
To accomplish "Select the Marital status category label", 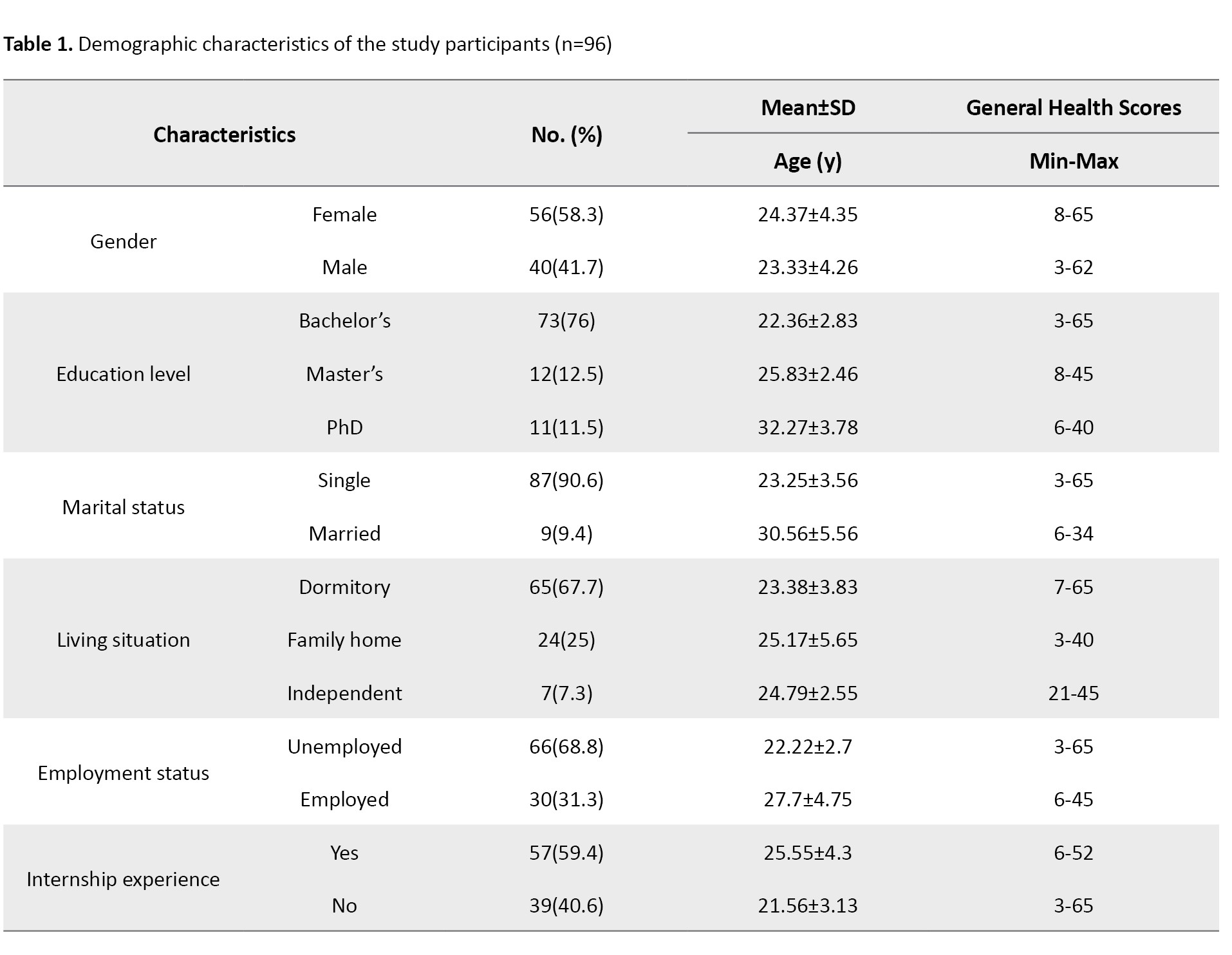I will (x=123, y=507).
